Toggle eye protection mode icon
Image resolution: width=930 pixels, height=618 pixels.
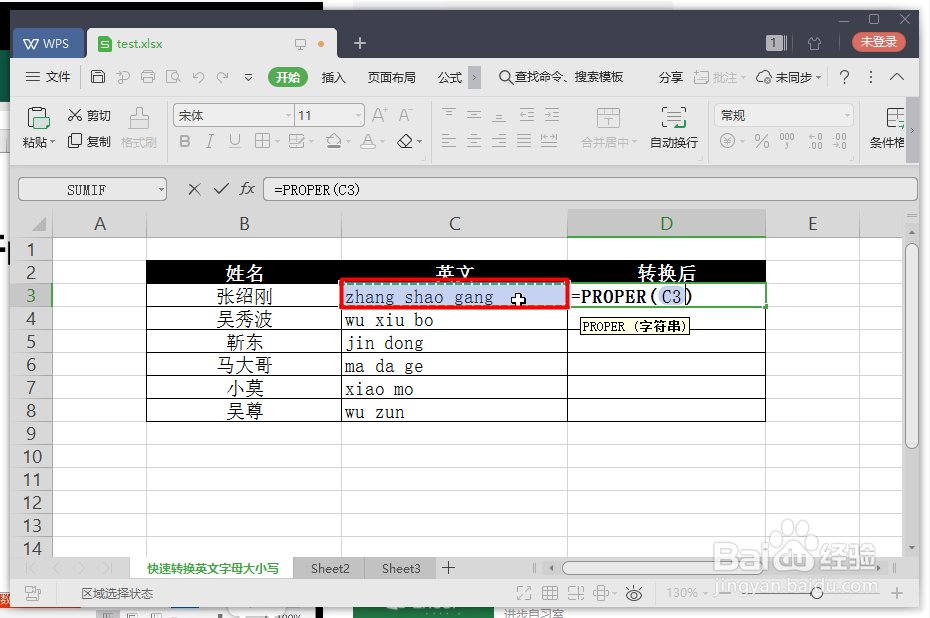(x=633, y=592)
